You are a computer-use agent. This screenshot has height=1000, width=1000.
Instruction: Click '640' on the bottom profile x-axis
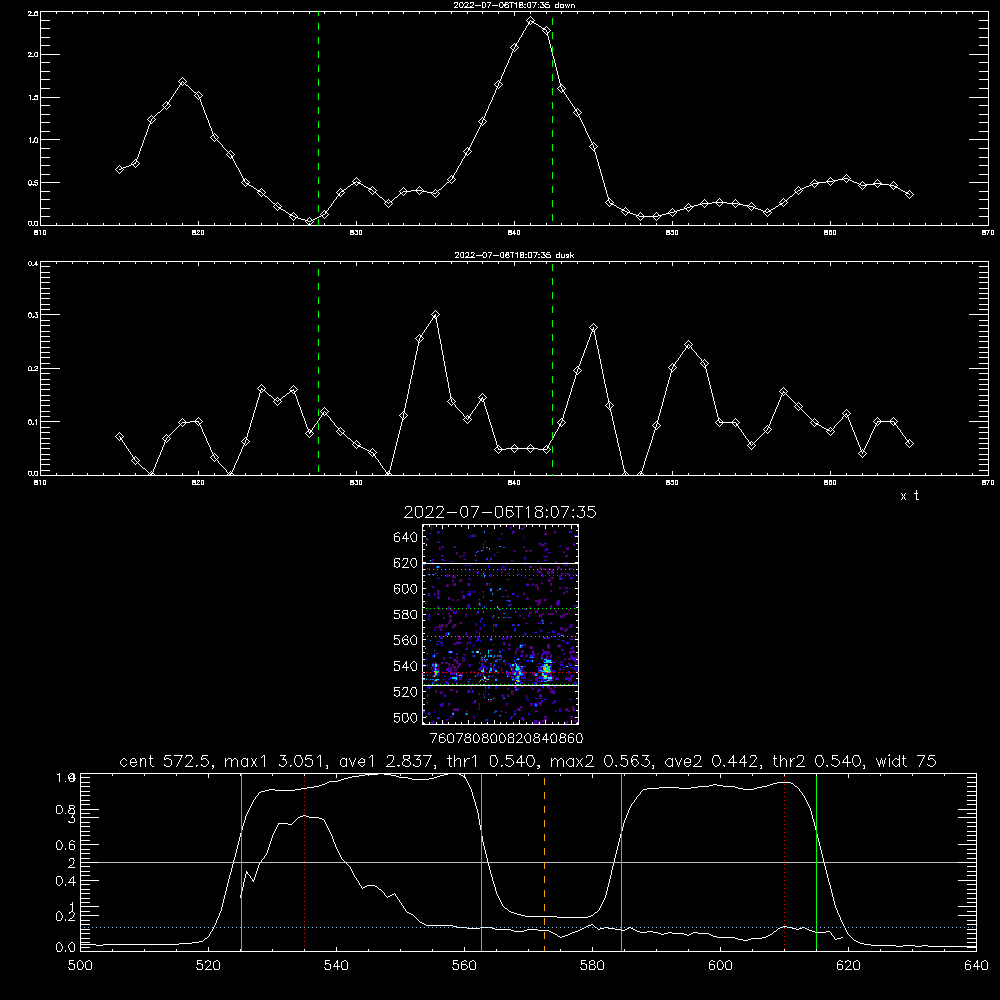coord(976,966)
